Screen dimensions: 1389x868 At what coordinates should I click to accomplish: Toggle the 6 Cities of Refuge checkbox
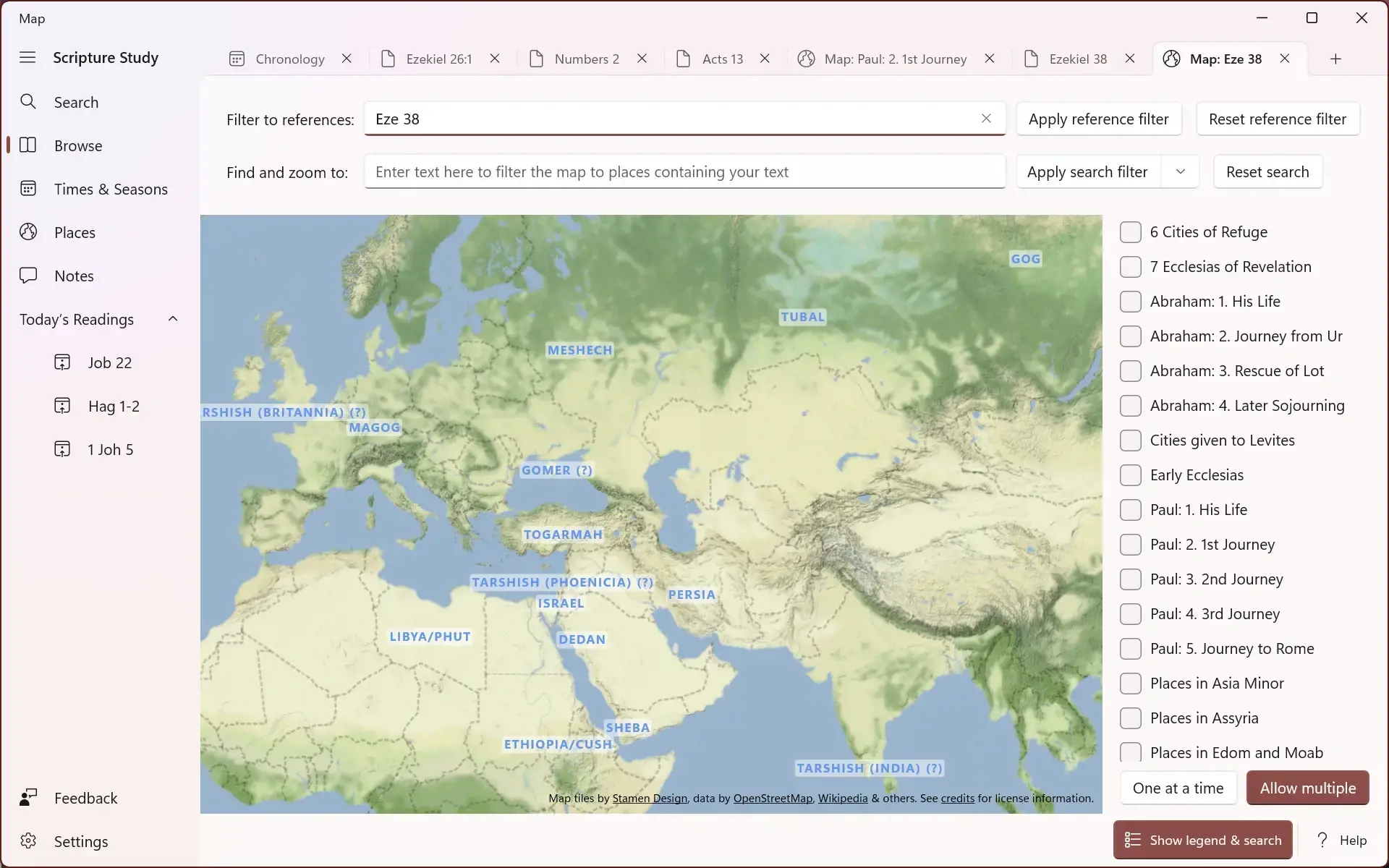click(x=1130, y=231)
